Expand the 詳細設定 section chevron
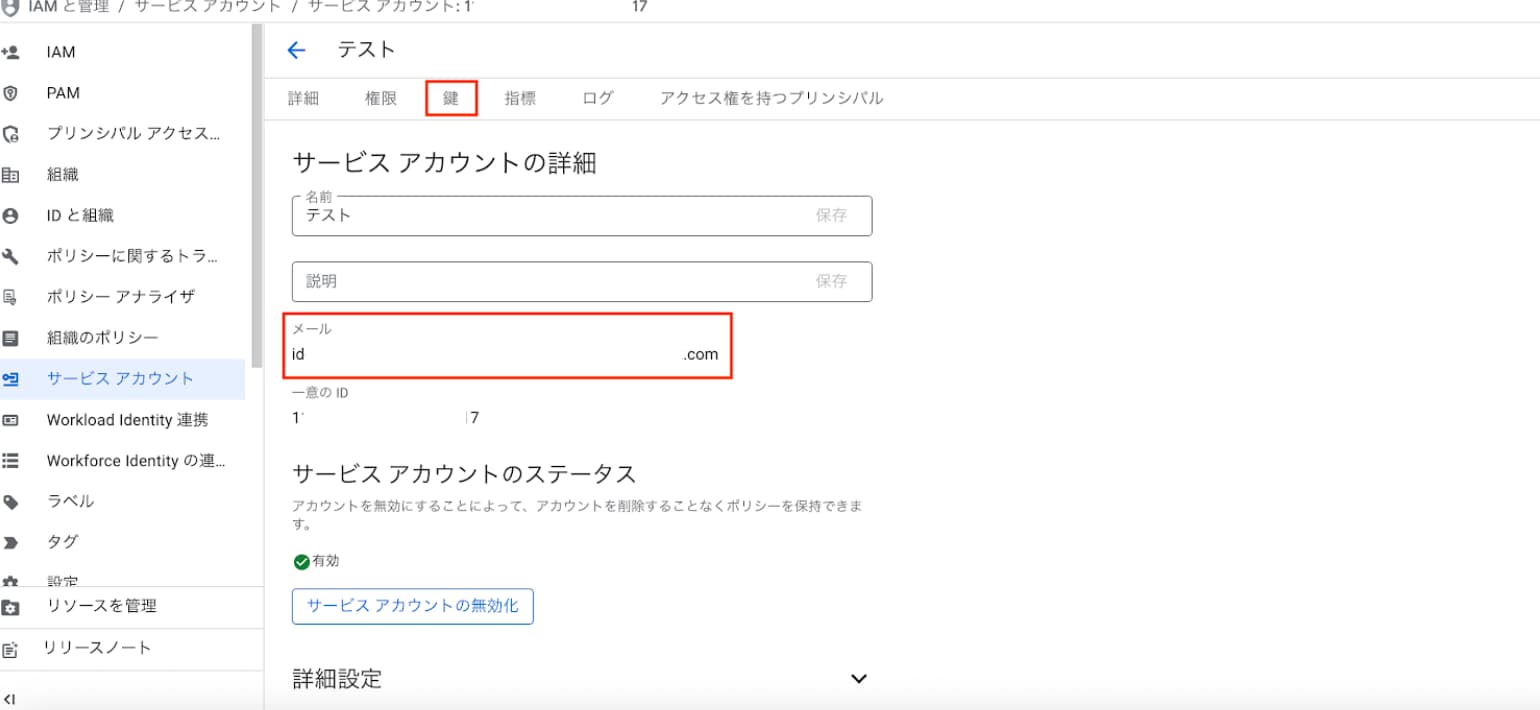The image size is (1540, 710). pyautogui.click(x=858, y=679)
